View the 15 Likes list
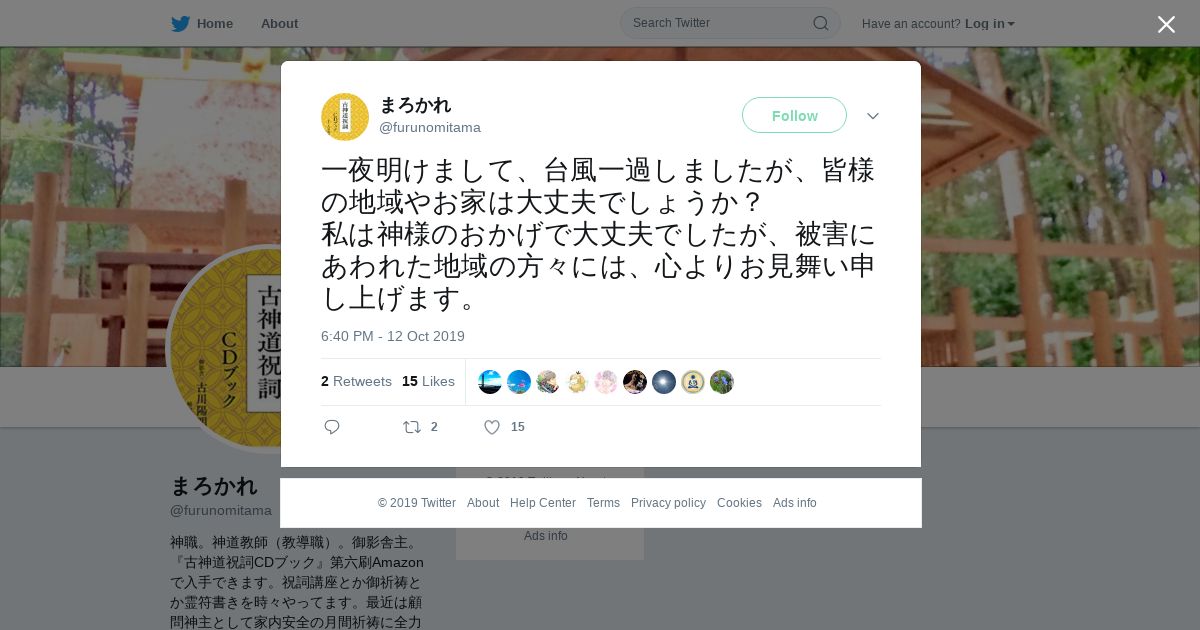The height and width of the screenshot is (630, 1200). point(428,381)
